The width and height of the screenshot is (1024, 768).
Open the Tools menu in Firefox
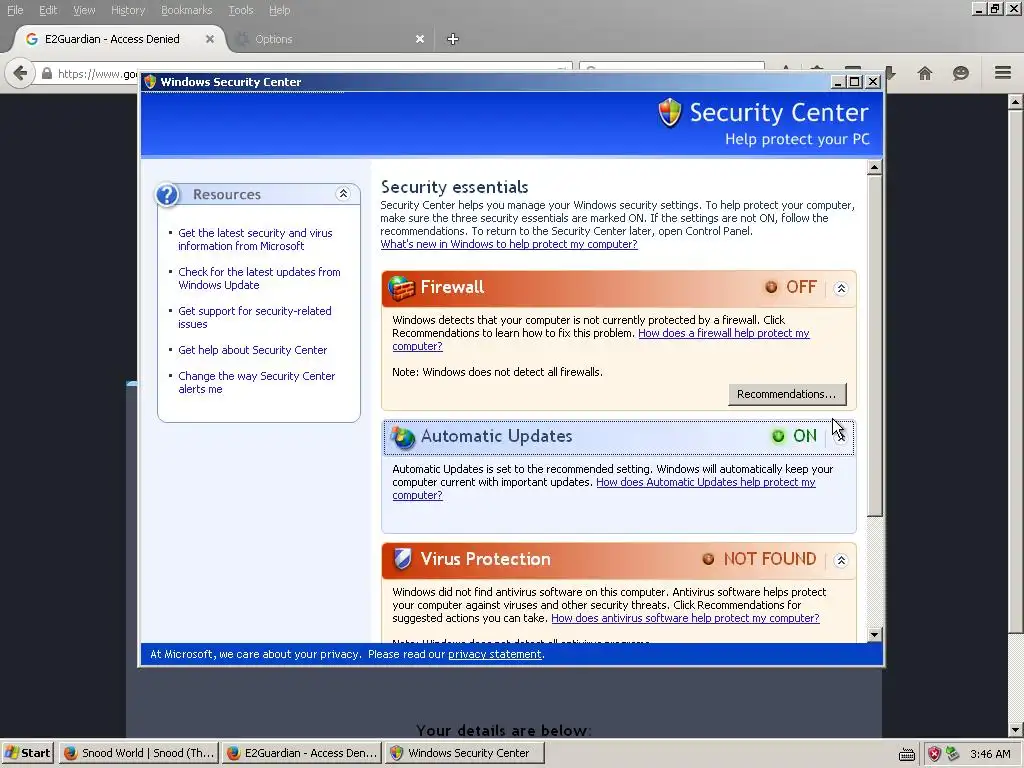[x=240, y=10]
